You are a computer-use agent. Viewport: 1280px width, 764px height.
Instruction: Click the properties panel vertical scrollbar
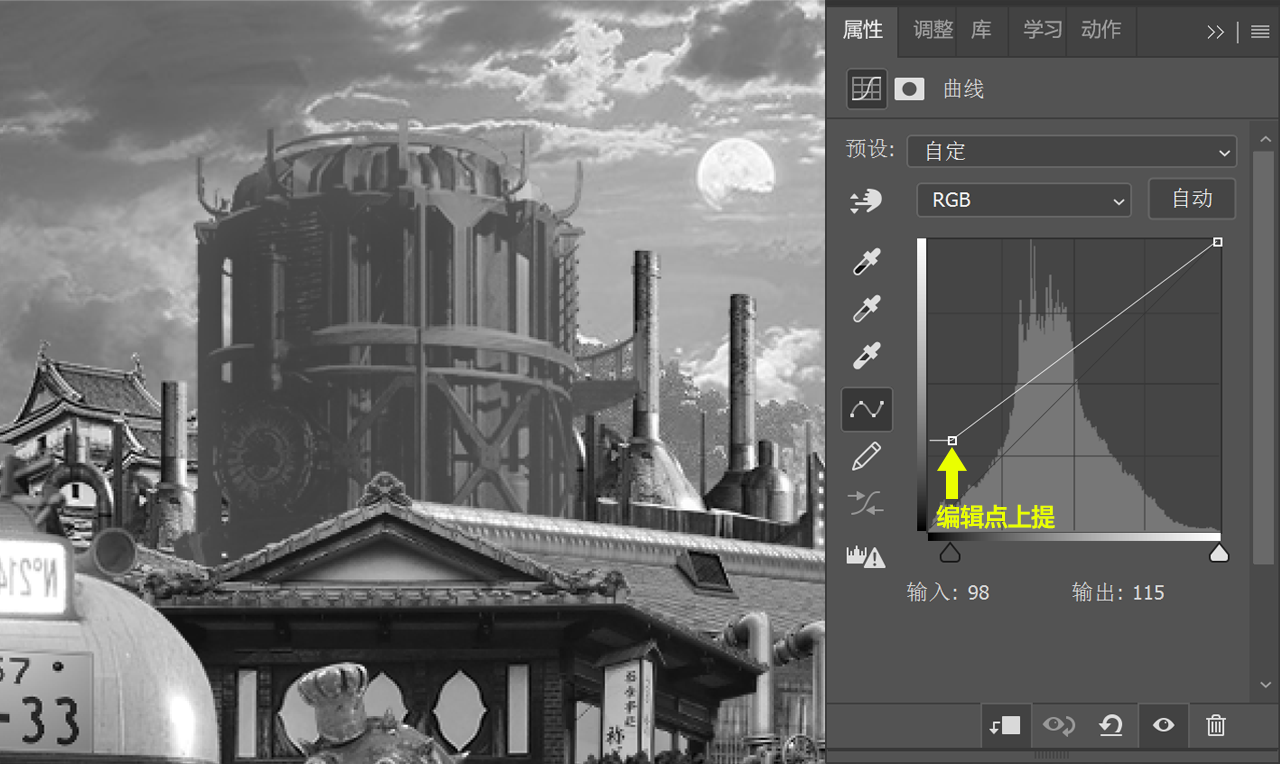coord(1265,356)
